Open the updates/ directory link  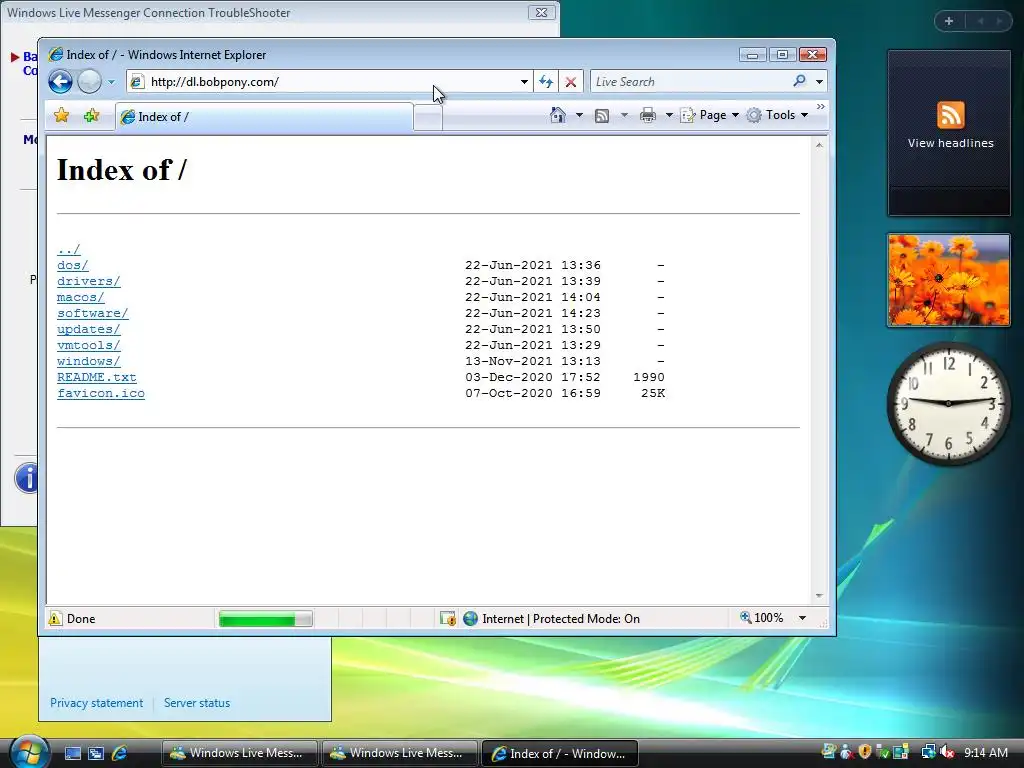tap(88, 329)
